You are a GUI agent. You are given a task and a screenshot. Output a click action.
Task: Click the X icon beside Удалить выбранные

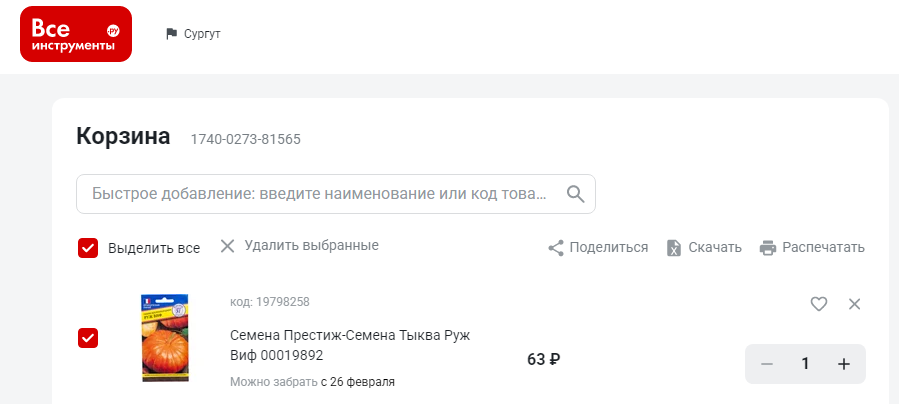tap(228, 246)
